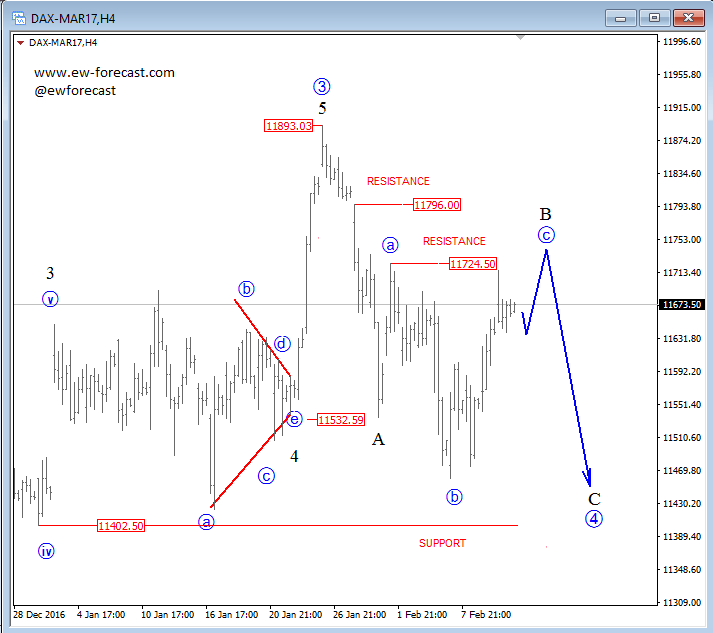Select the 11724.50 resistance price tag

[472, 264]
